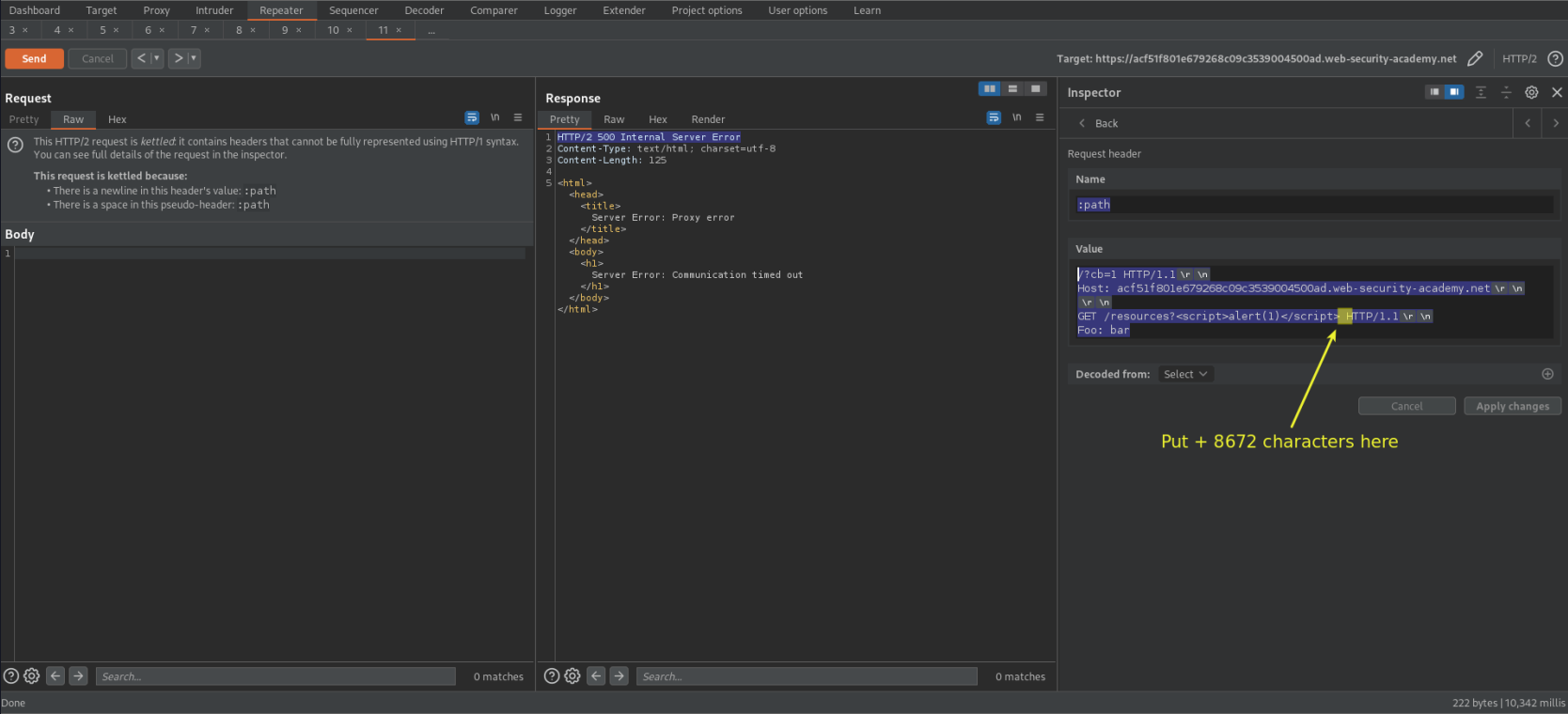Focus the Request search field

(275, 676)
